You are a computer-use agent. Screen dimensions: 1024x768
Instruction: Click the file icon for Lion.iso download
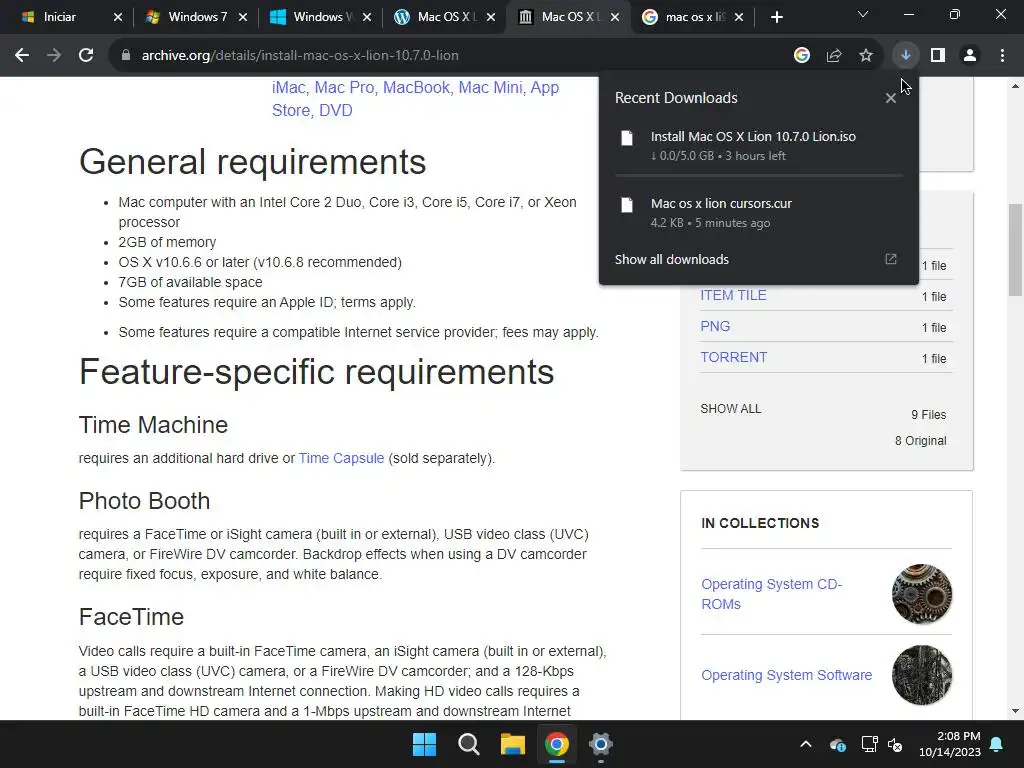click(627, 138)
